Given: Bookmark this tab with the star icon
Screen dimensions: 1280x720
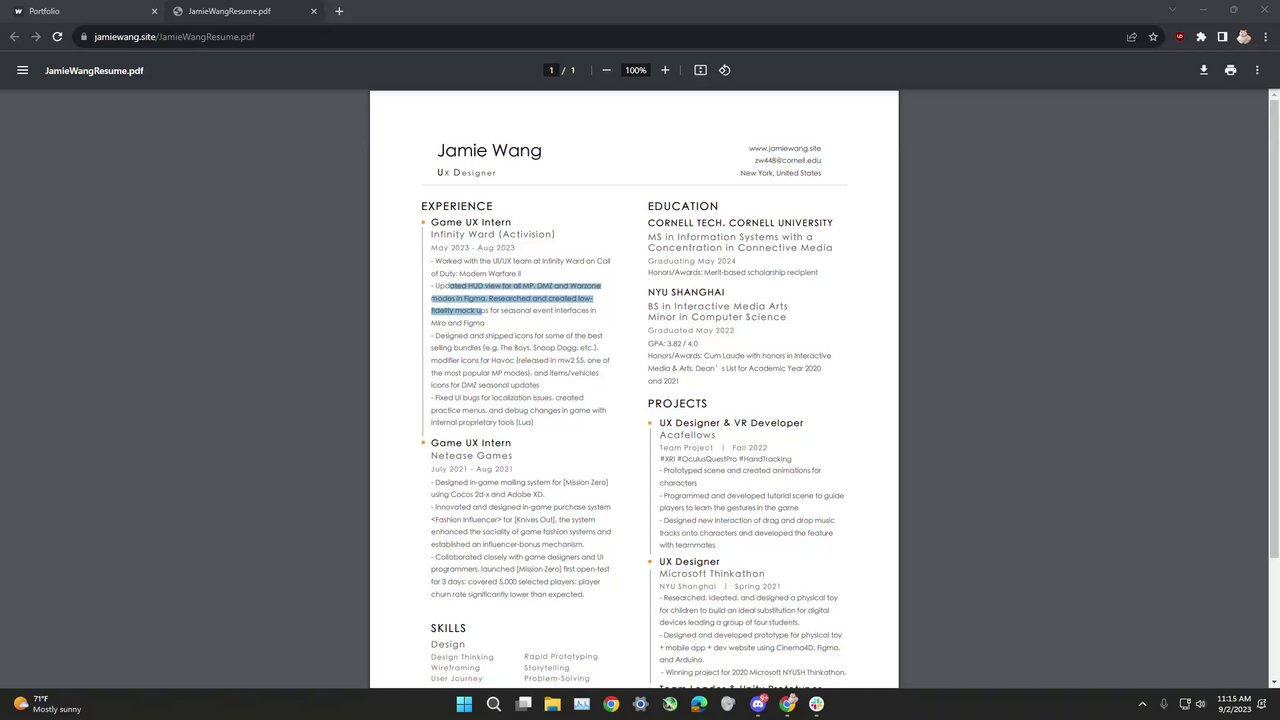Looking at the screenshot, I should pyautogui.click(x=1153, y=37).
